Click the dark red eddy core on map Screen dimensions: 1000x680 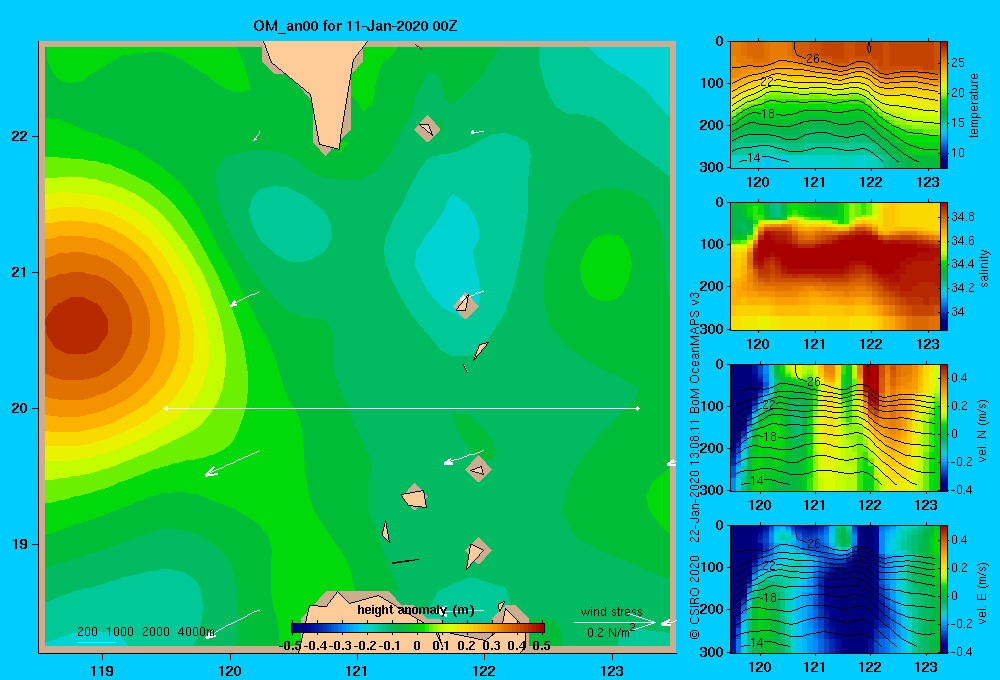point(77,325)
